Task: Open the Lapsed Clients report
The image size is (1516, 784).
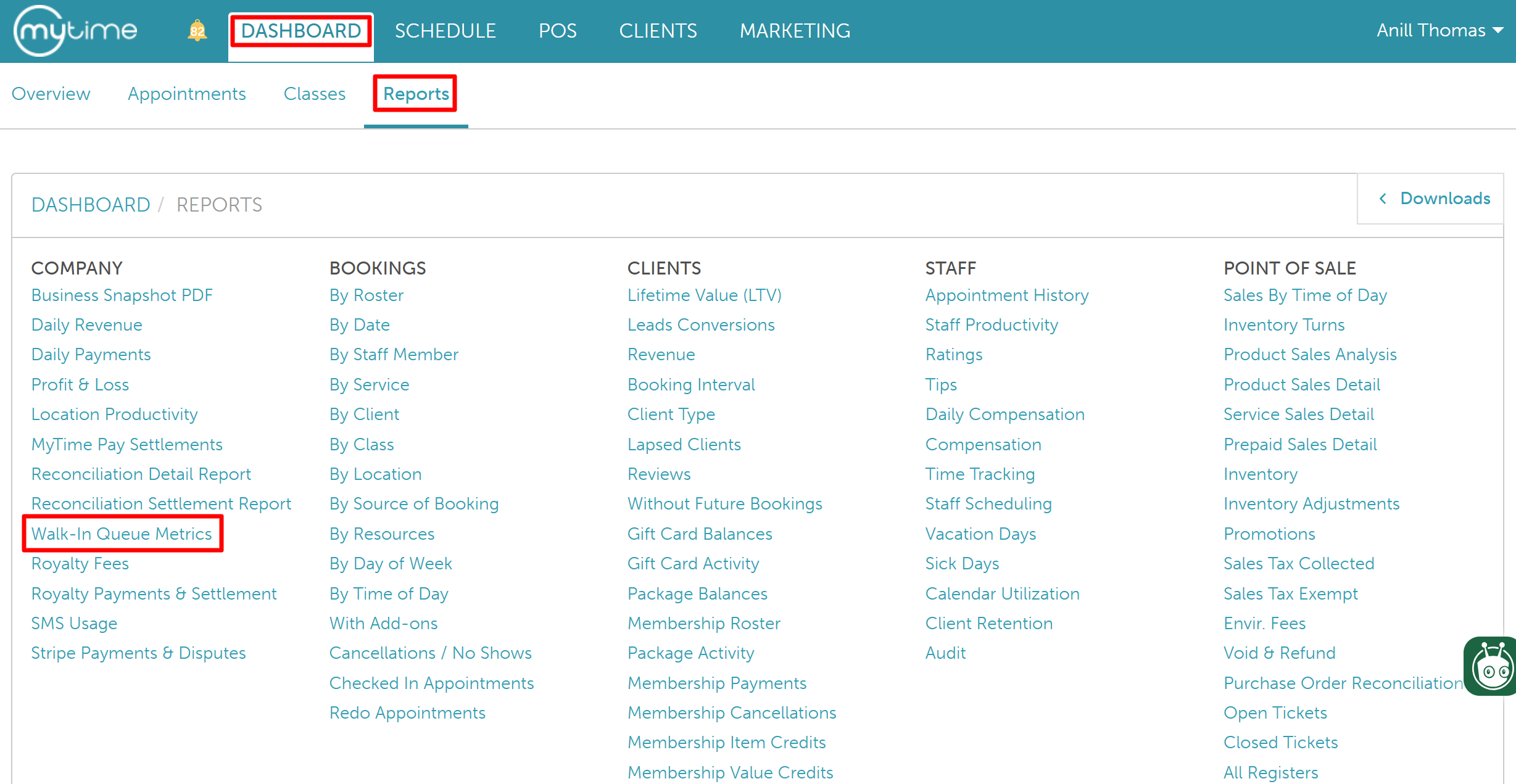Action: [x=684, y=445]
